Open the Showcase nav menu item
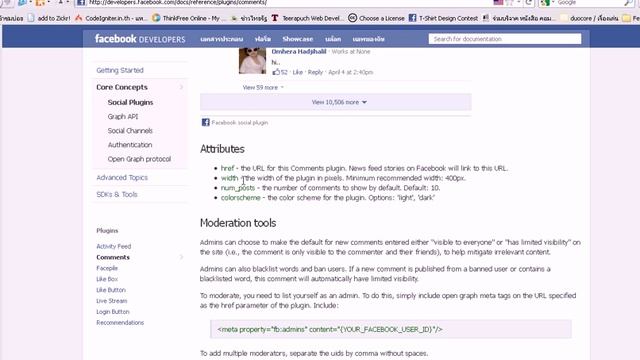The width and height of the screenshot is (640, 360). (298, 39)
